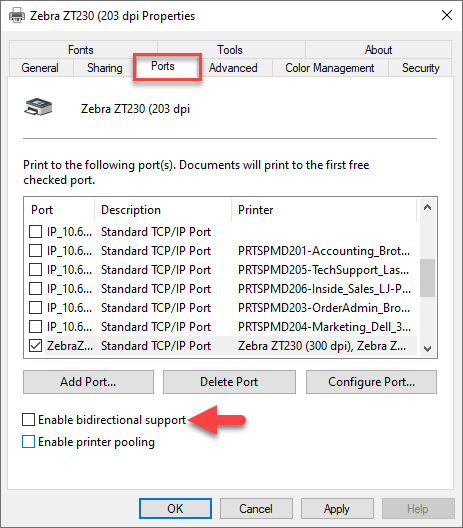The width and height of the screenshot is (463, 528).
Task: Open the Color Management tab
Action: point(330,68)
